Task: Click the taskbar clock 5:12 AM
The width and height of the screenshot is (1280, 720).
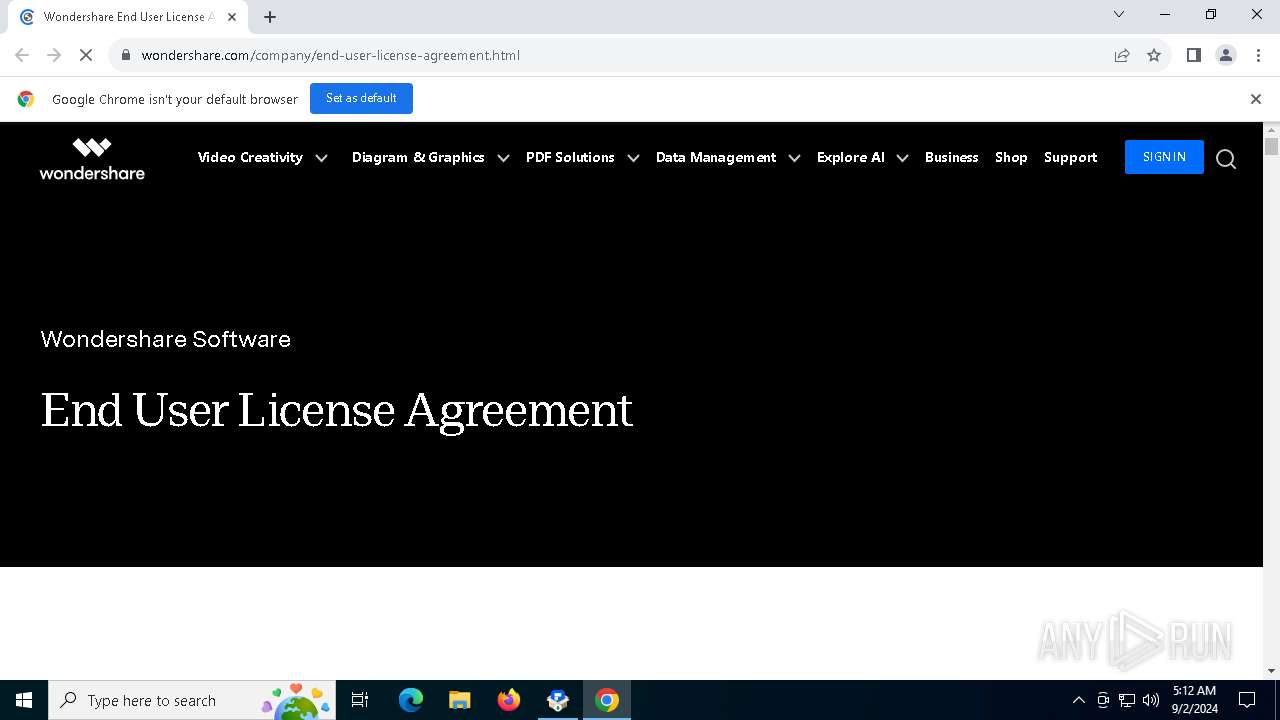Action: tap(1195, 700)
